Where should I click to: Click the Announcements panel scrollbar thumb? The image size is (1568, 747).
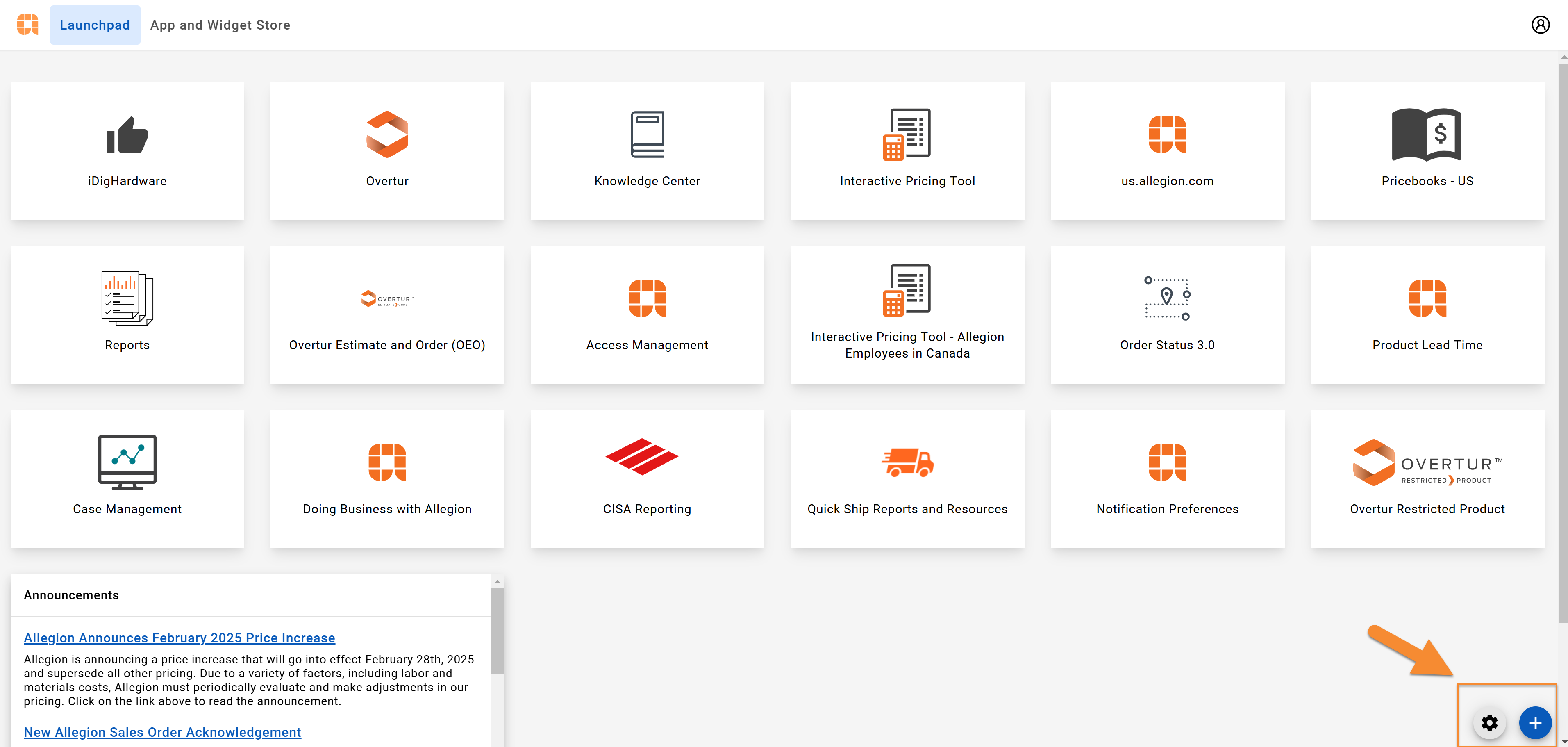497,631
